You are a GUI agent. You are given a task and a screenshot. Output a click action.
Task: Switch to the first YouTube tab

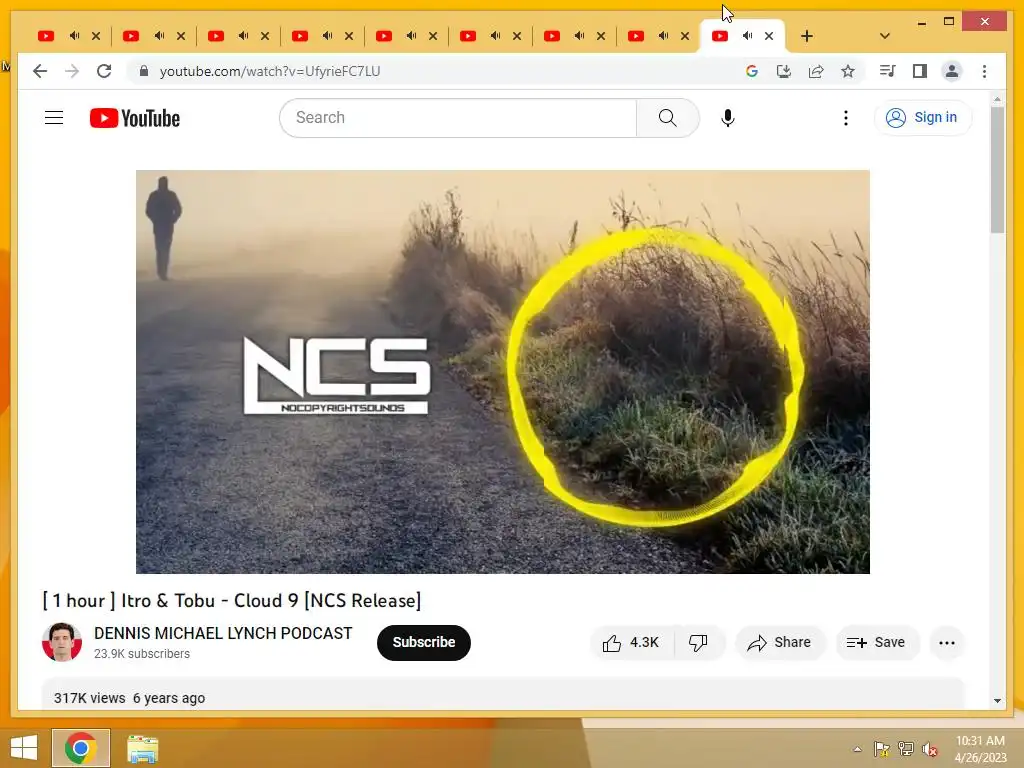pos(46,36)
